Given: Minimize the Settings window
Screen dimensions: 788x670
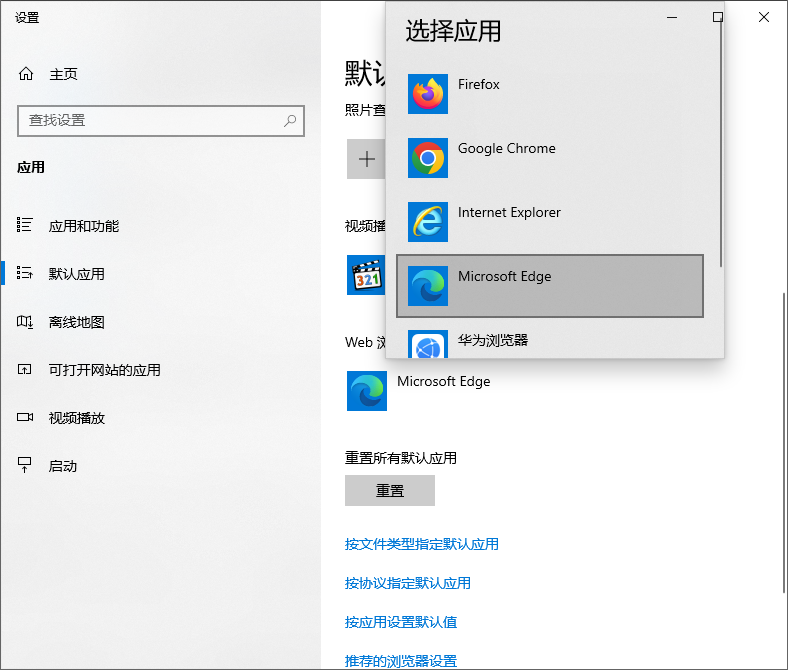Looking at the screenshot, I should click(x=672, y=17).
